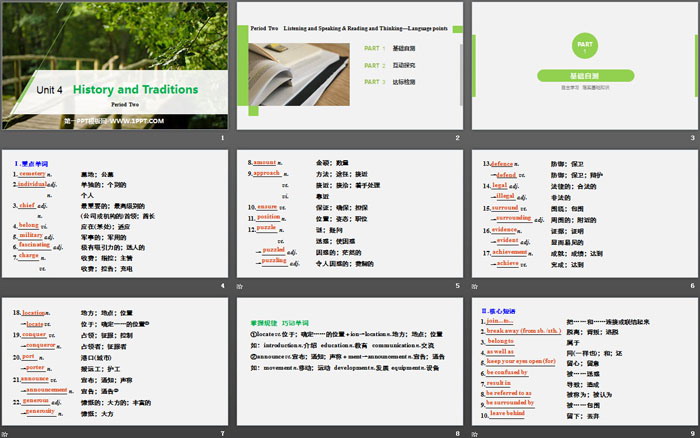
Task: Select slide 6 with vocabulary defence to achieve
Action: pyautogui.click(x=585, y=213)
